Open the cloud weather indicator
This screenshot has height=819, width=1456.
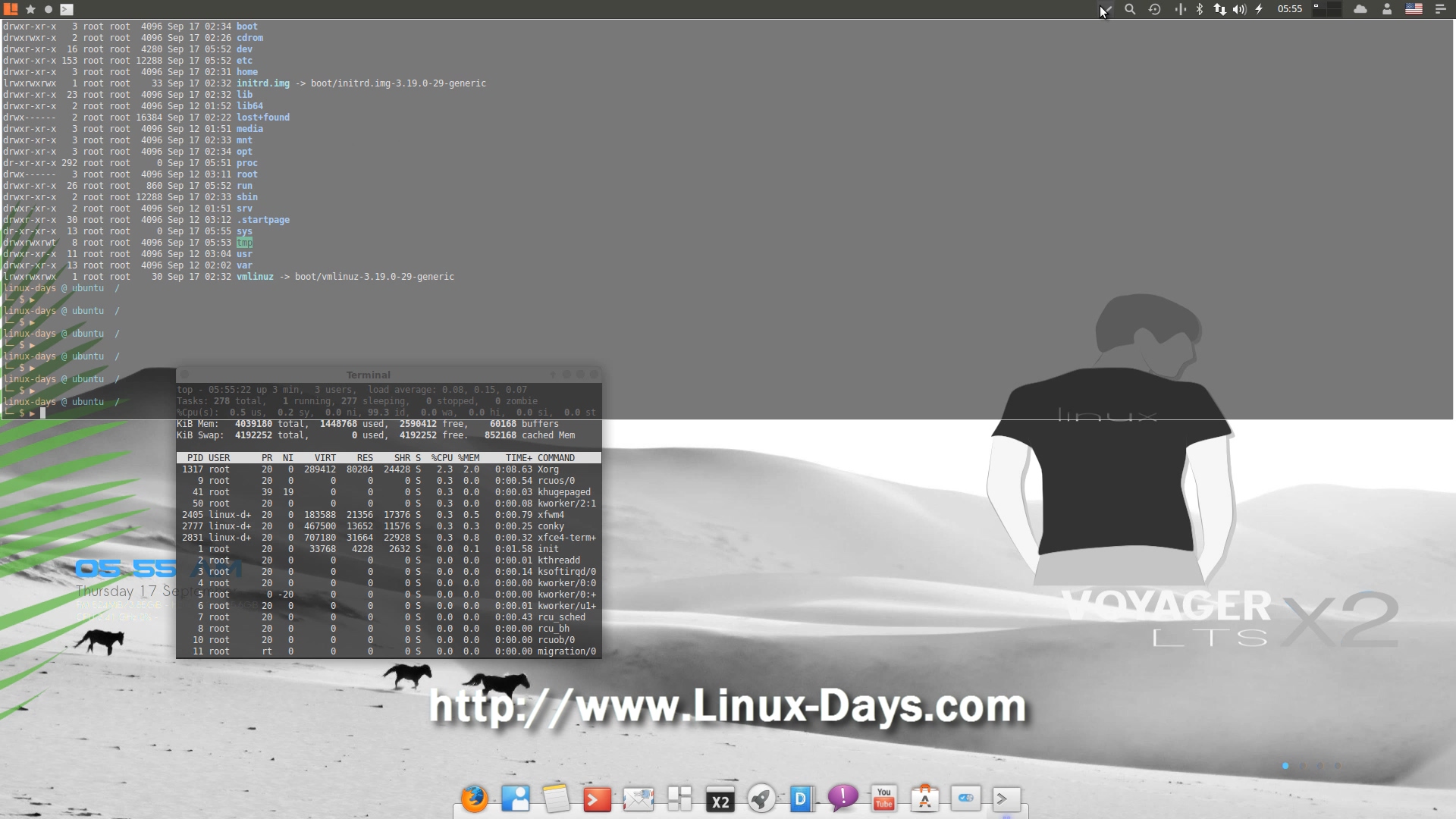click(1360, 9)
